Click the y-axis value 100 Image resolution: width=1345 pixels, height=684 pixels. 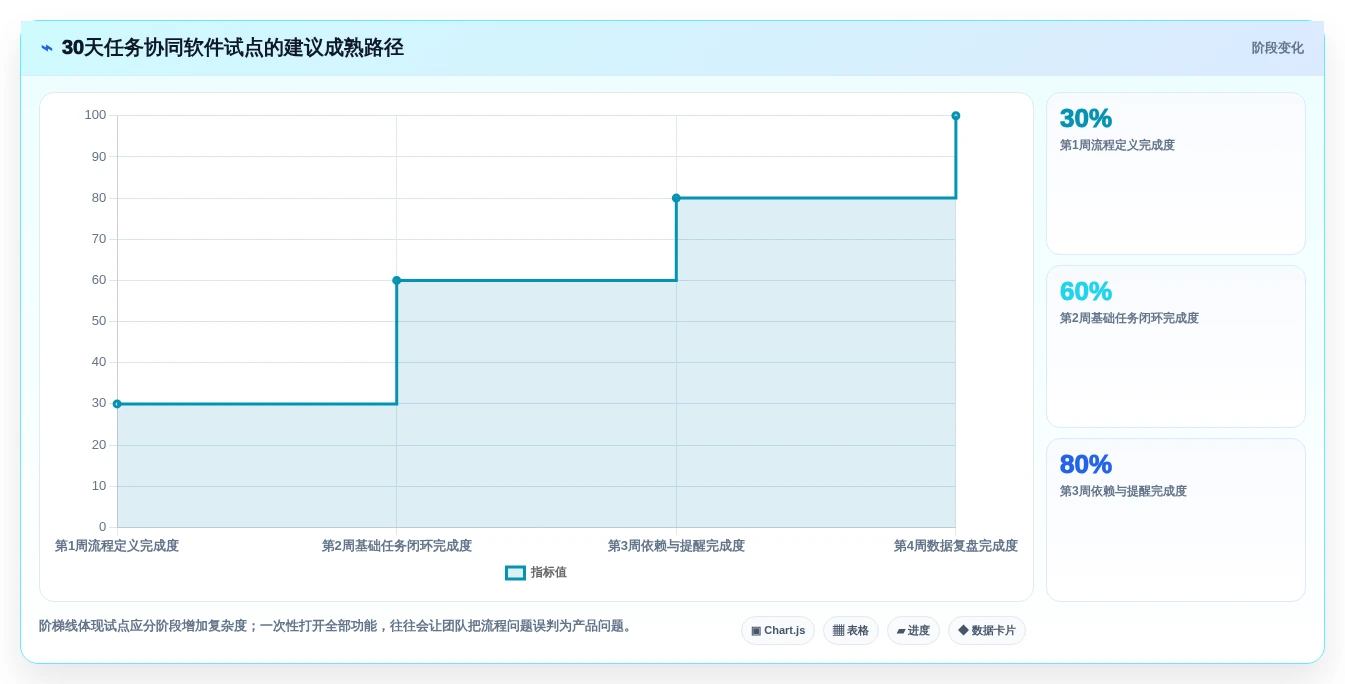pos(95,115)
